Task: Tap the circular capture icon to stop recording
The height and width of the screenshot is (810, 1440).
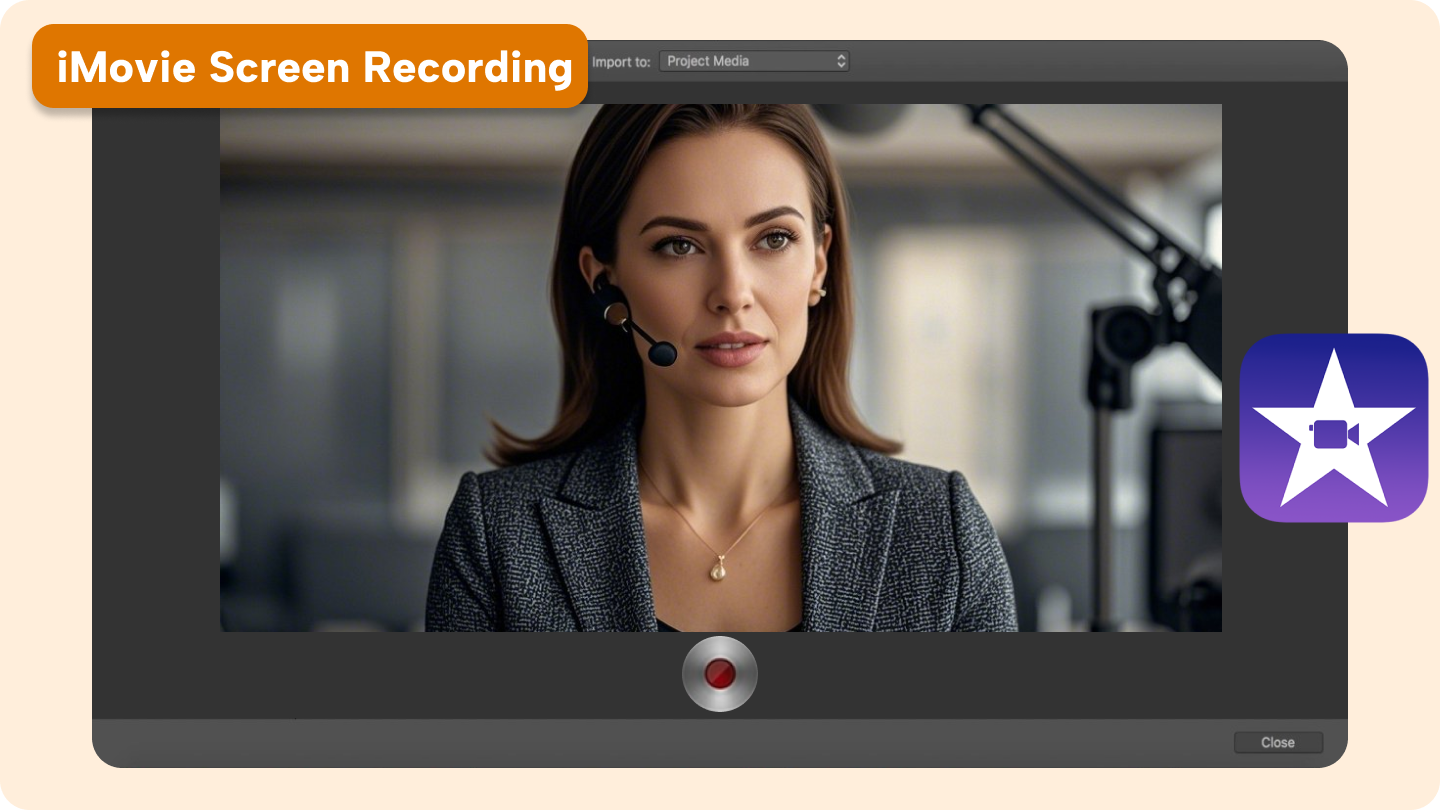Action: click(720, 674)
